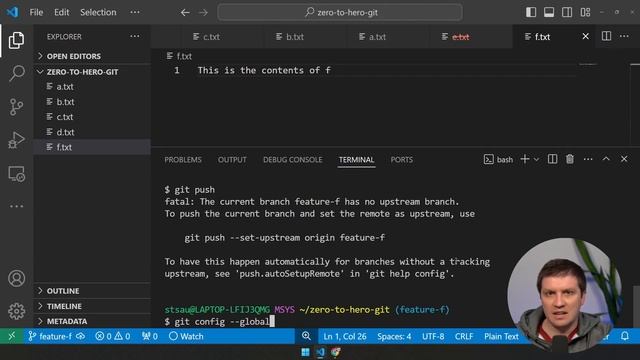Change encoding via UTF-8
Screen dimensions: 640x360
pyautogui.click(x=433, y=336)
